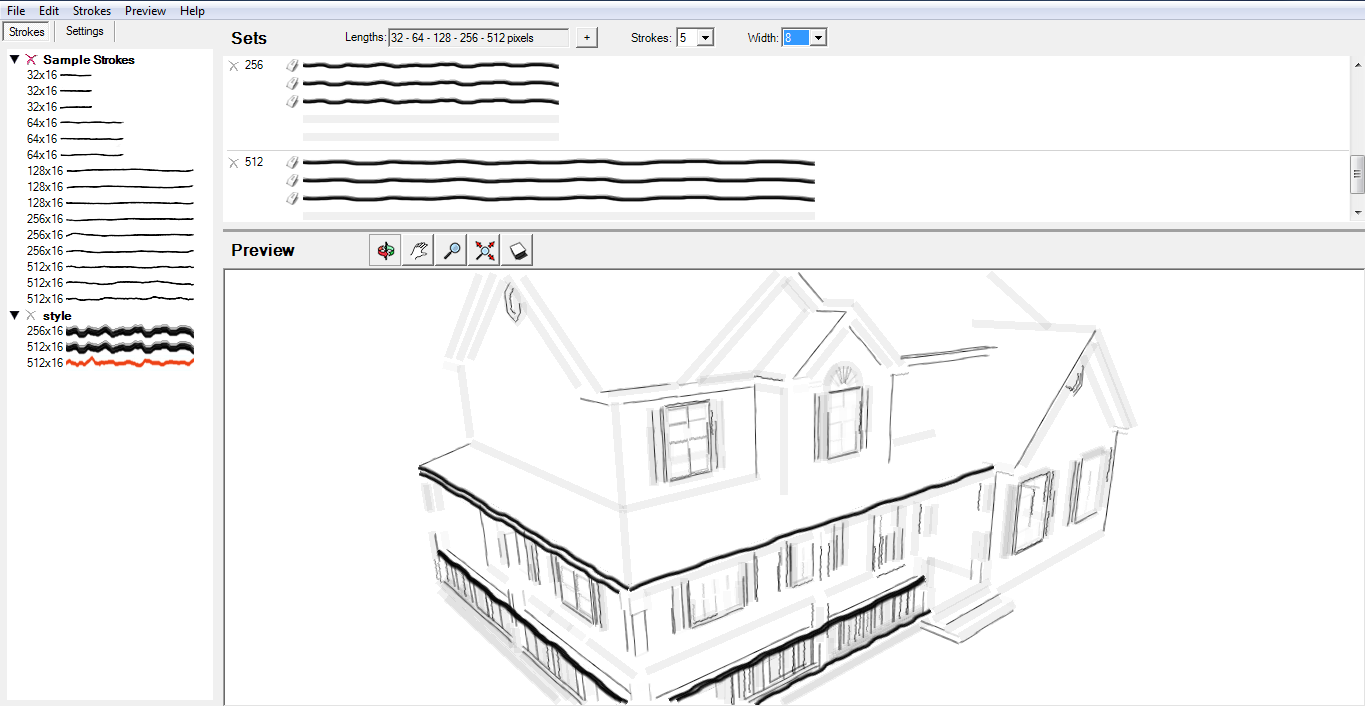Delete the 256 set using its X icon
This screenshot has height=706, width=1365.
tap(234, 65)
